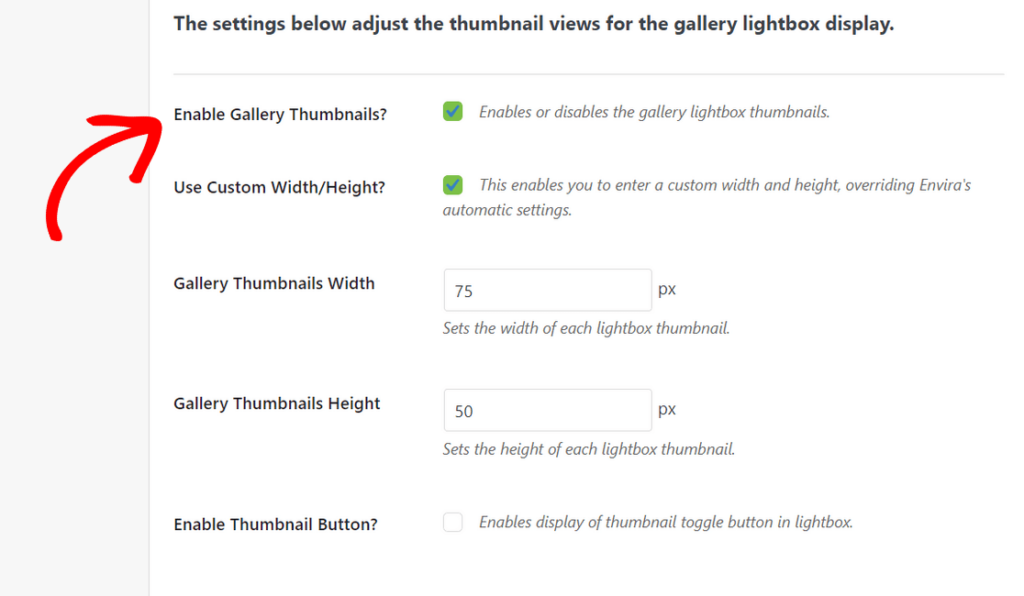Click the Gallery Thumbnails Width input field
Image resolution: width=1024 pixels, height=596 pixels.
(x=547, y=289)
